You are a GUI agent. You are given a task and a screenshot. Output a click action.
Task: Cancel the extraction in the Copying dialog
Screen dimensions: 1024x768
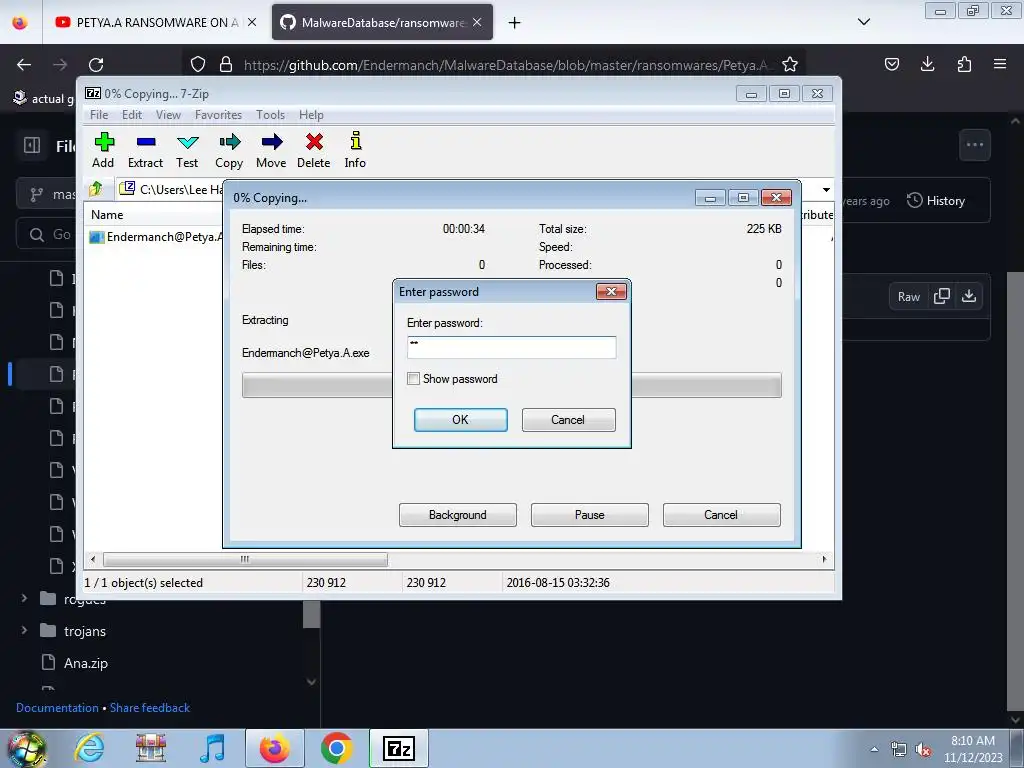click(722, 515)
